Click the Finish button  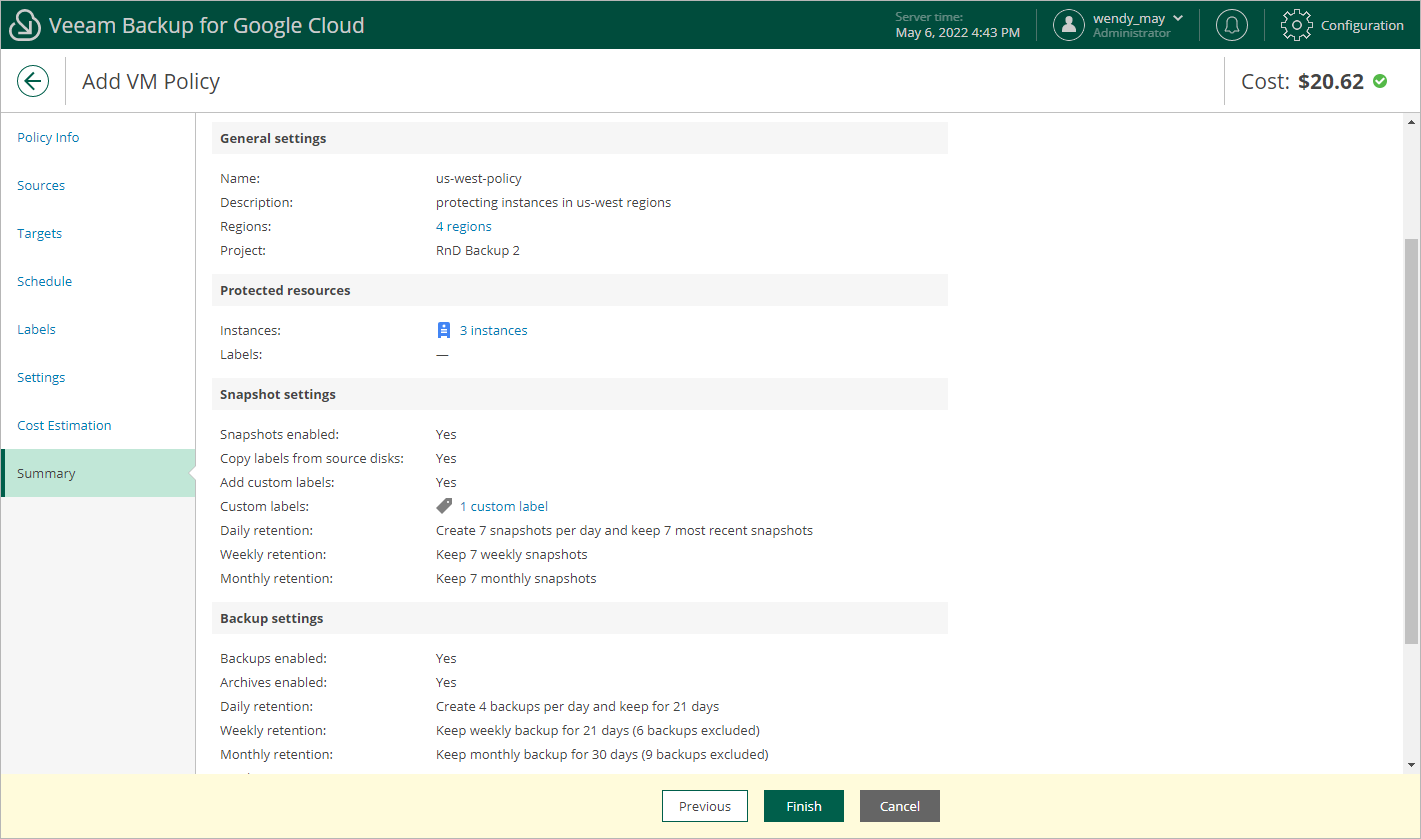(804, 806)
